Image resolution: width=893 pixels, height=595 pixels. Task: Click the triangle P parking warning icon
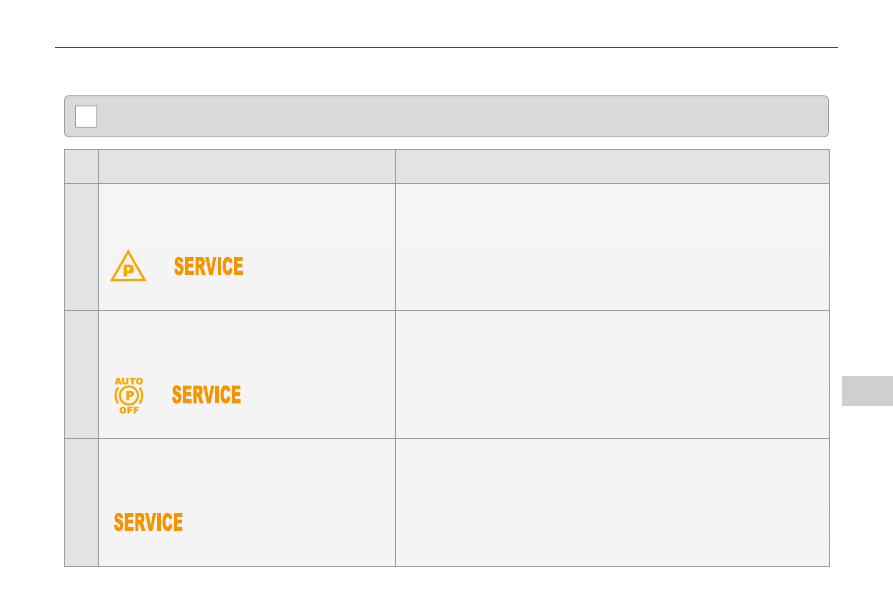point(128,268)
